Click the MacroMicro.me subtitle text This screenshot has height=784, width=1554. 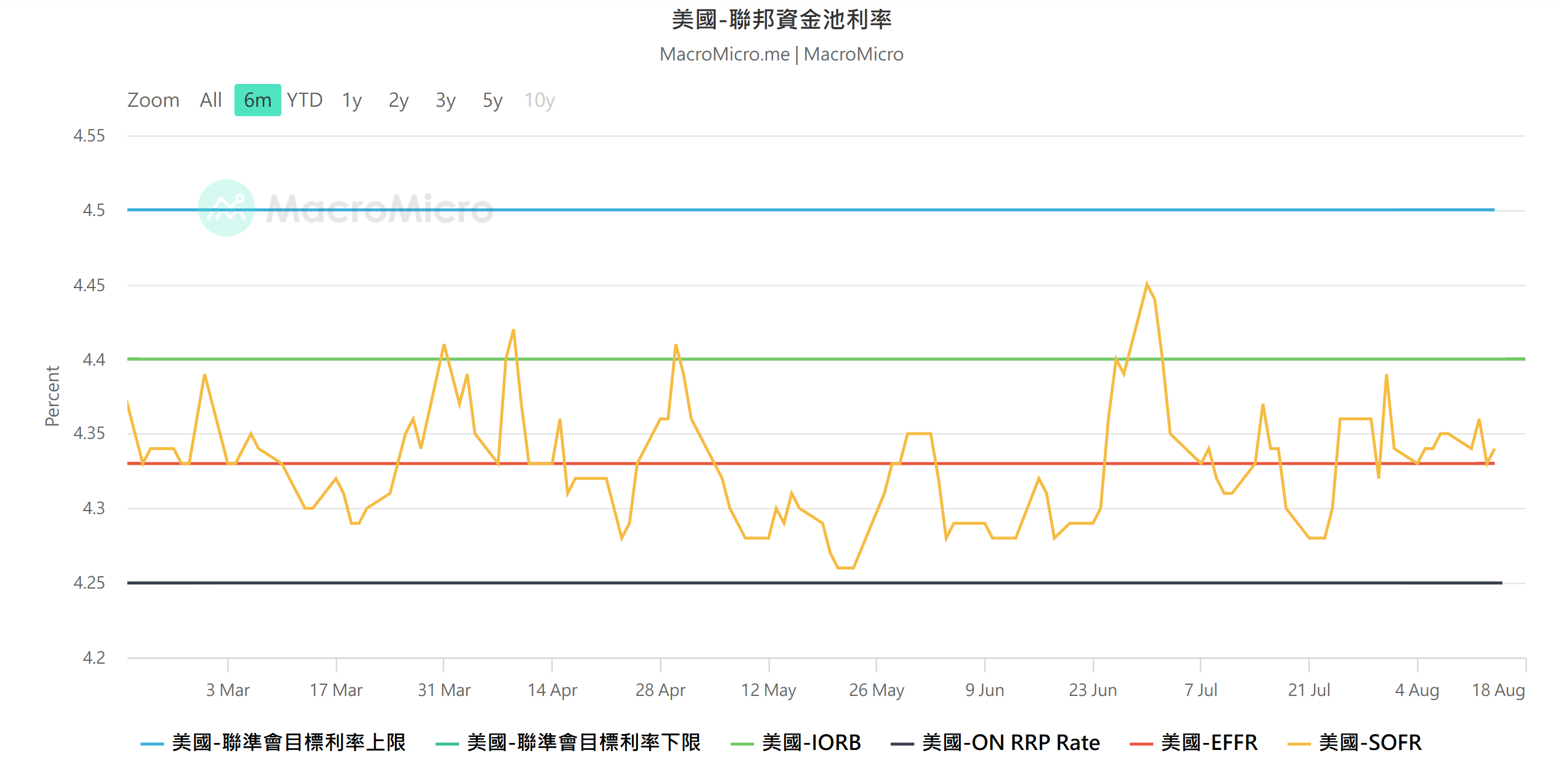[x=782, y=54]
